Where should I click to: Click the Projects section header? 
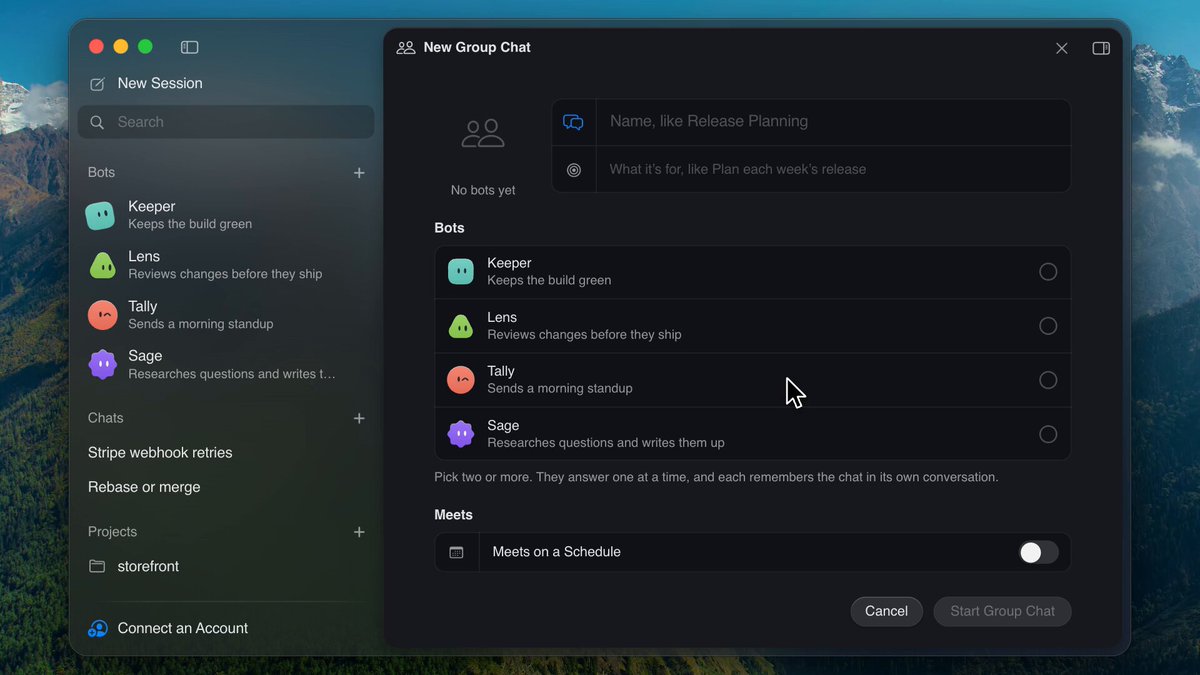tap(112, 532)
